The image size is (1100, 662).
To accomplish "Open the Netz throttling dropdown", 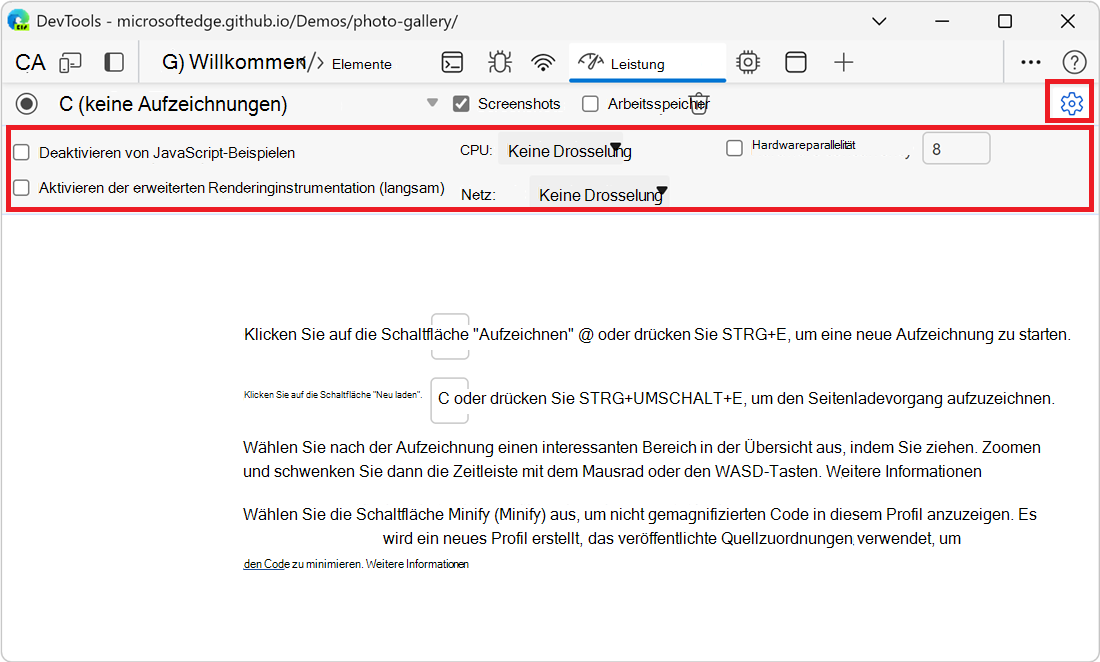I will (599, 193).
